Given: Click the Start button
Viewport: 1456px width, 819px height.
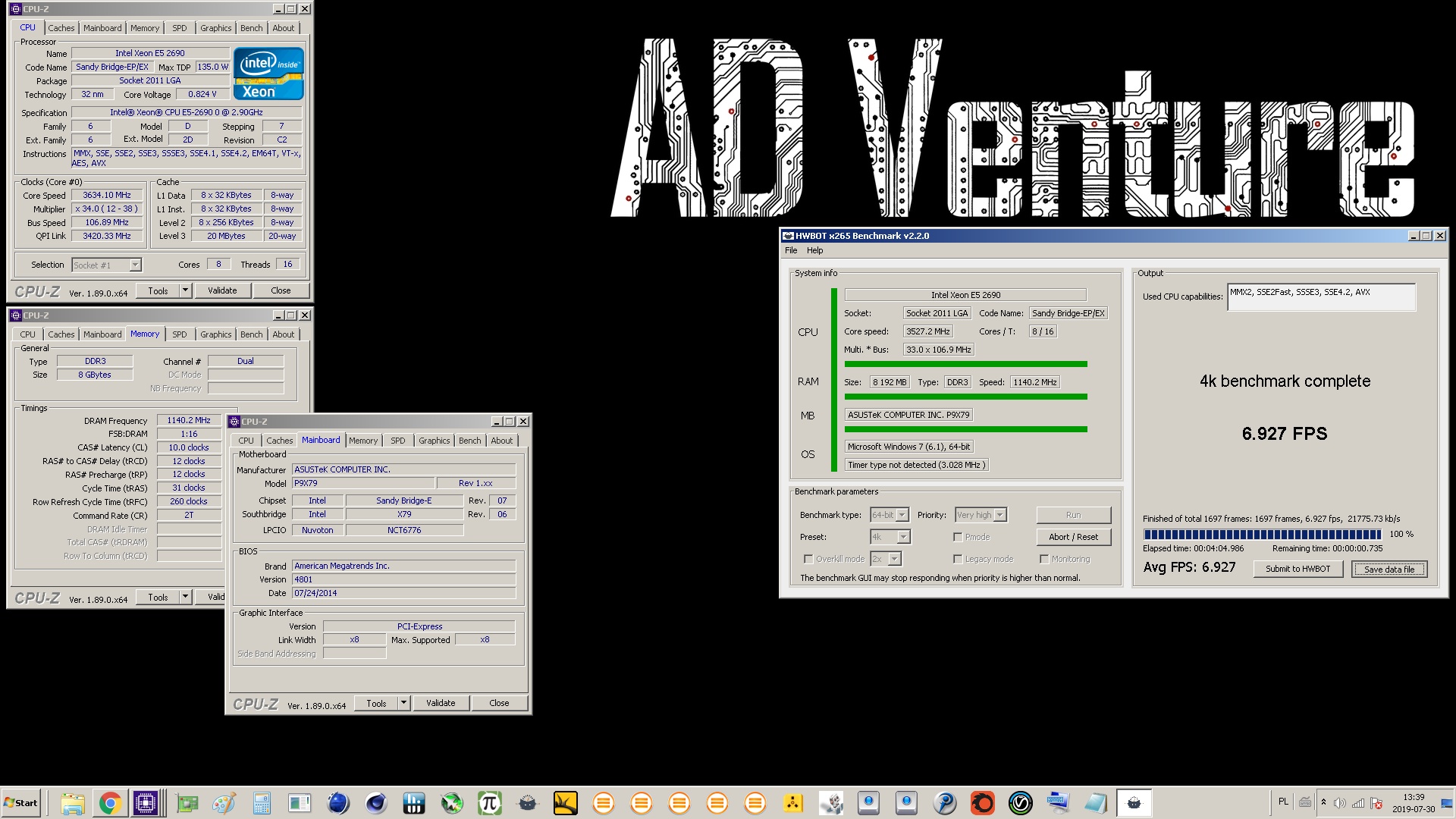Looking at the screenshot, I should [x=20, y=803].
